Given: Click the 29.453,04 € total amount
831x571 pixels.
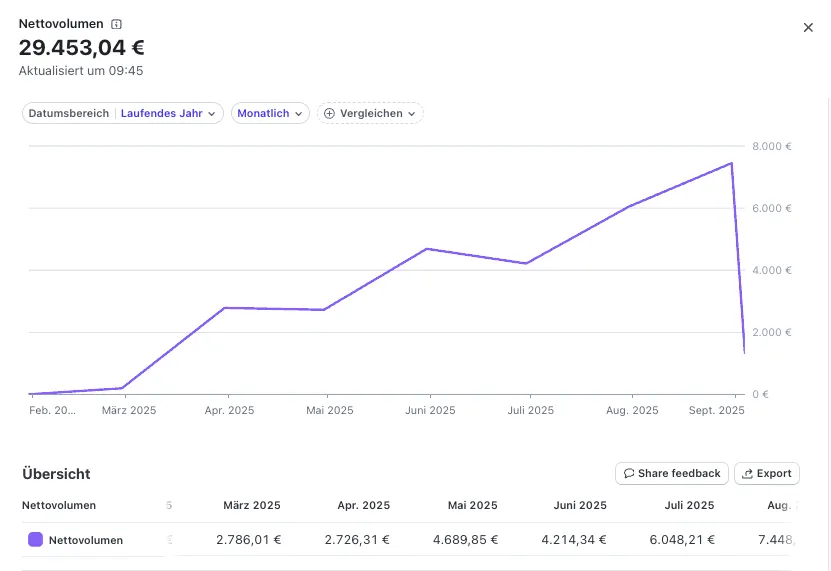Looking at the screenshot, I should [82, 48].
